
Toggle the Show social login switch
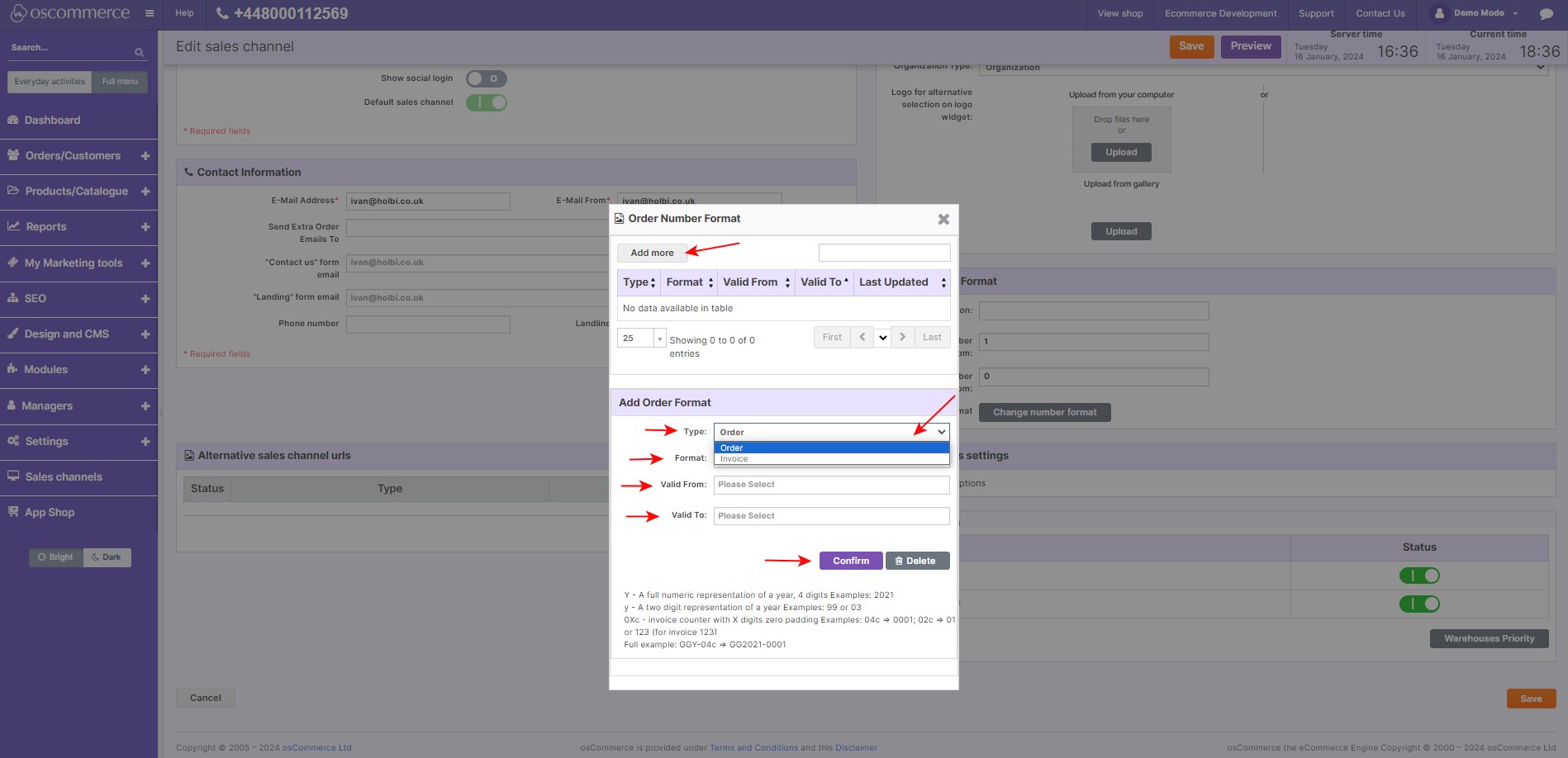tap(486, 79)
